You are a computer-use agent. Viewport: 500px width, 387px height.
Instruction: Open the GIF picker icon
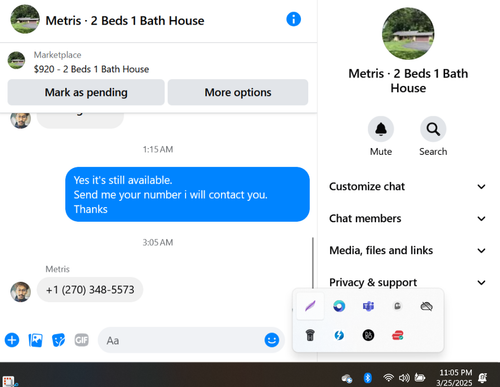(81, 340)
